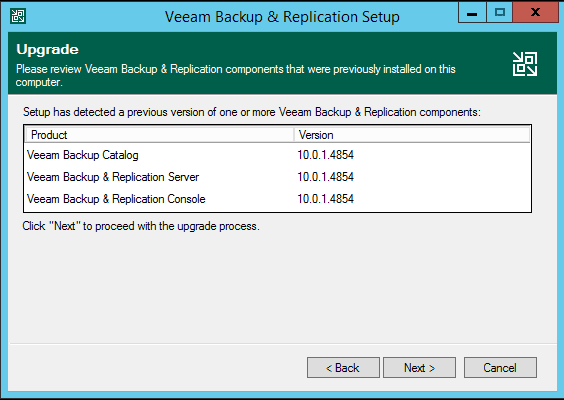Select the Veeam Backup Catalog row
Image resolution: width=564 pixels, height=400 pixels.
[x=277, y=155]
